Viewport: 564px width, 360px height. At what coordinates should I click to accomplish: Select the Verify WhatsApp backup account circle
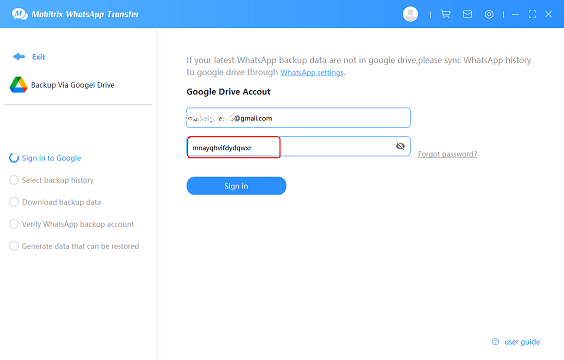[14, 224]
